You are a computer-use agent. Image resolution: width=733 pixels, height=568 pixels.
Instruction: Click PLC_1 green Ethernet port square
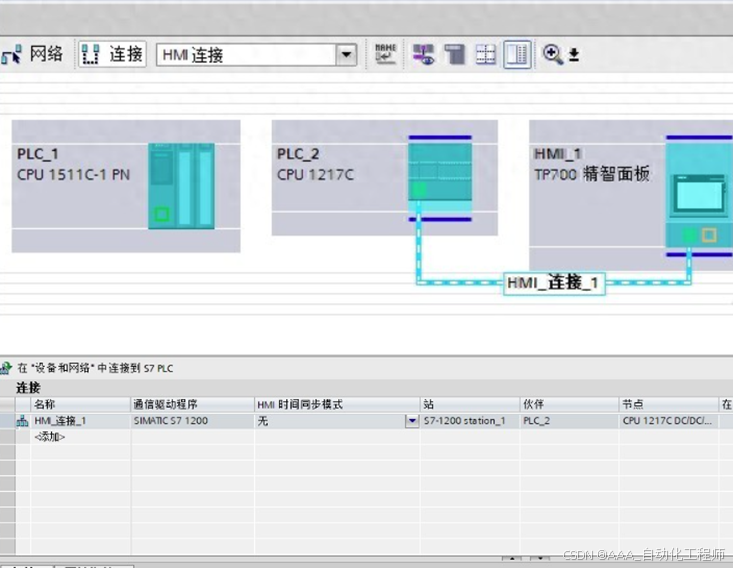(x=162, y=215)
